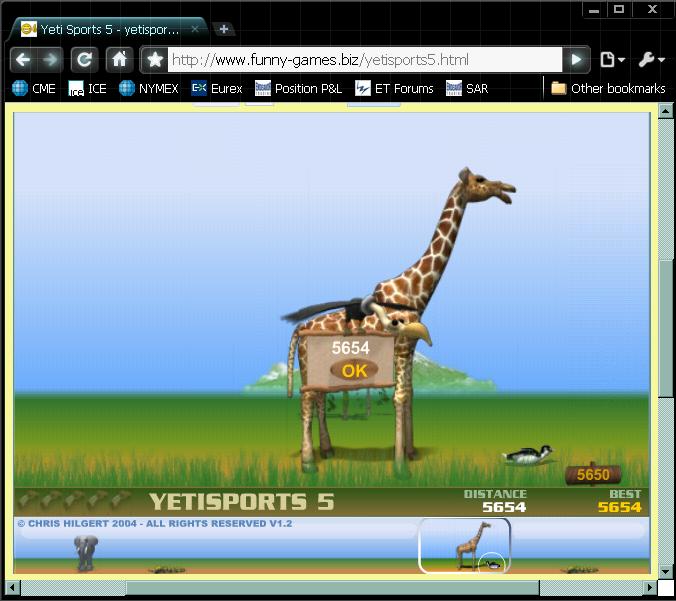676x601 pixels.
Task: Select the Yeti Sports 5 tab
Action: pos(108,29)
